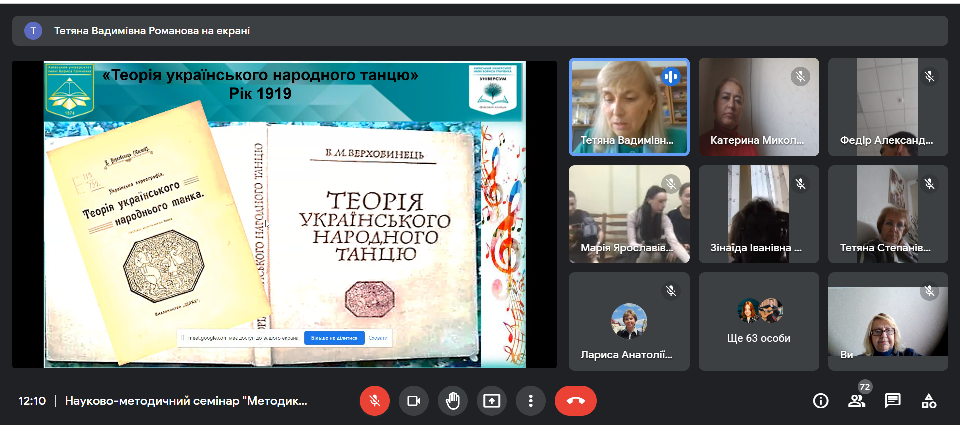Open meeting details info icon
The height and width of the screenshot is (425, 960).
point(820,401)
